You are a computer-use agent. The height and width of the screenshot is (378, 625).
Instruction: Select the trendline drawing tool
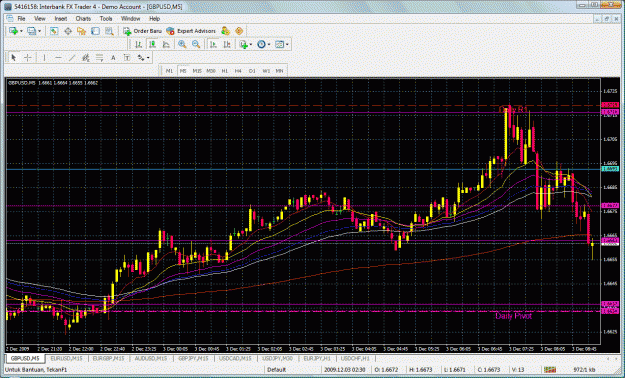click(72, 58)
